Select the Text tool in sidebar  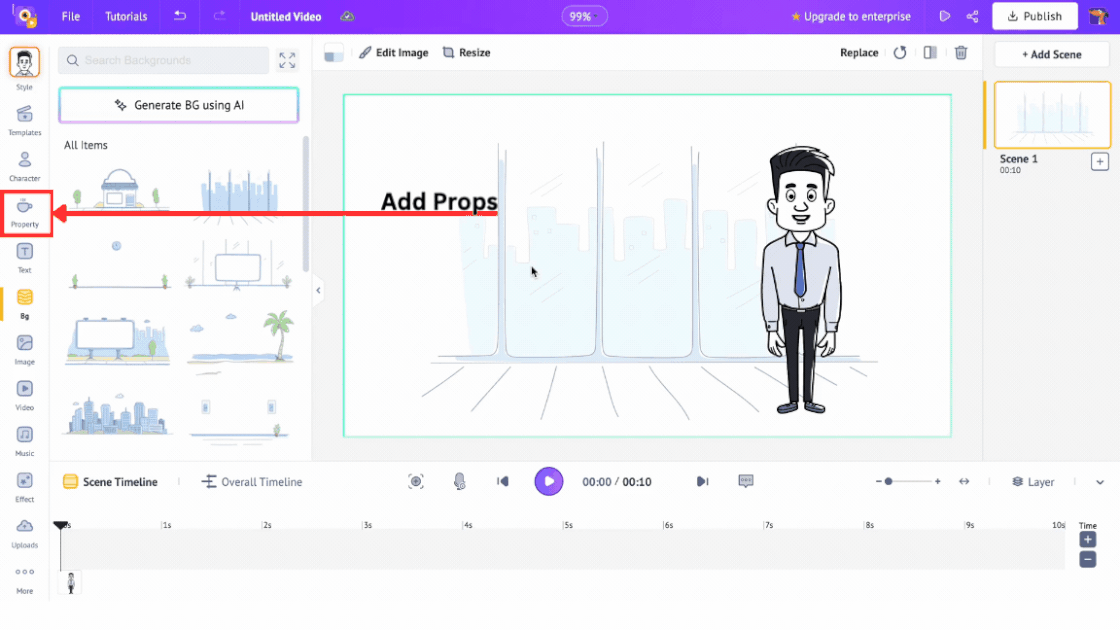25,256
